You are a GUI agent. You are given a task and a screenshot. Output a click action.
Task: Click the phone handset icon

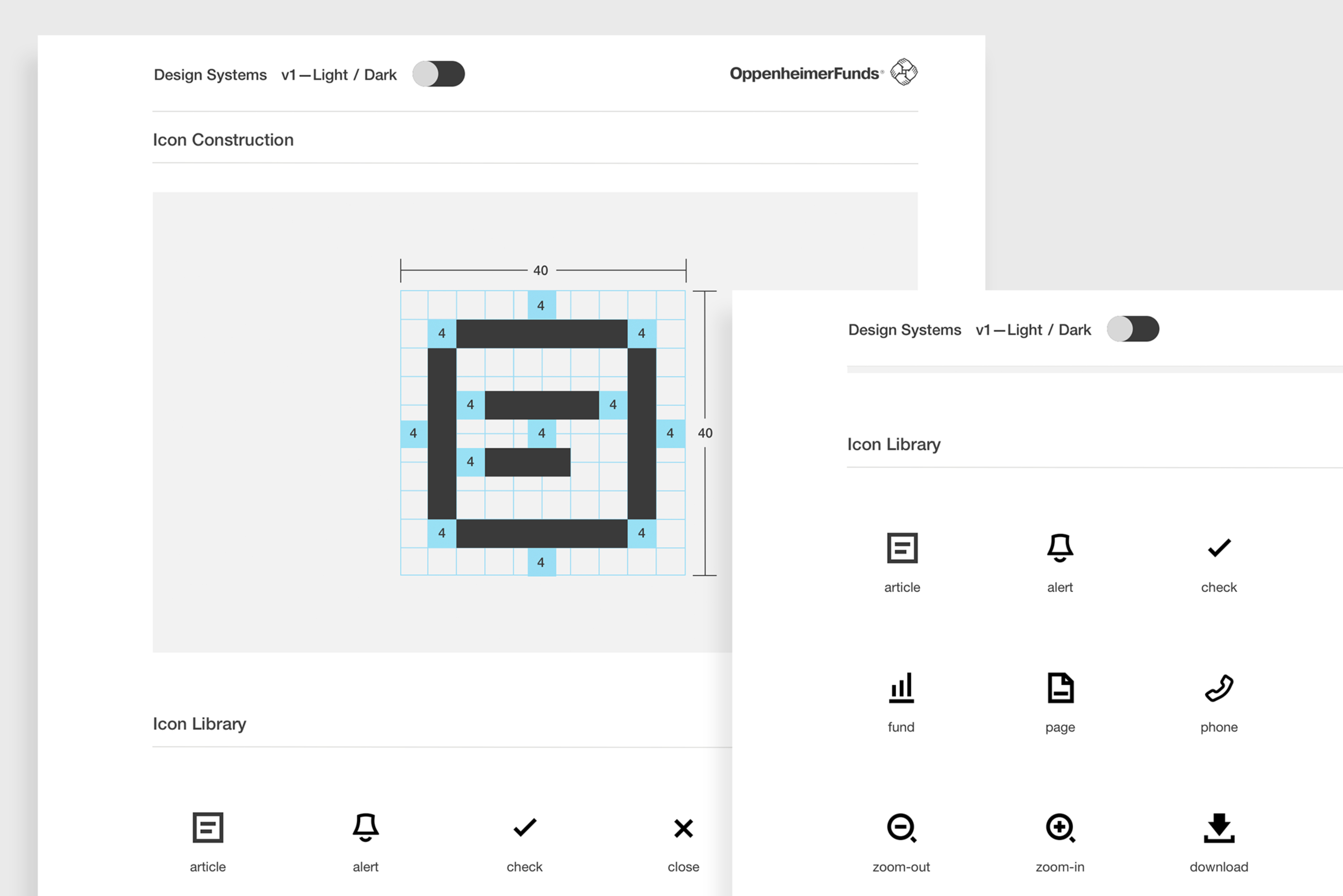1218,687
